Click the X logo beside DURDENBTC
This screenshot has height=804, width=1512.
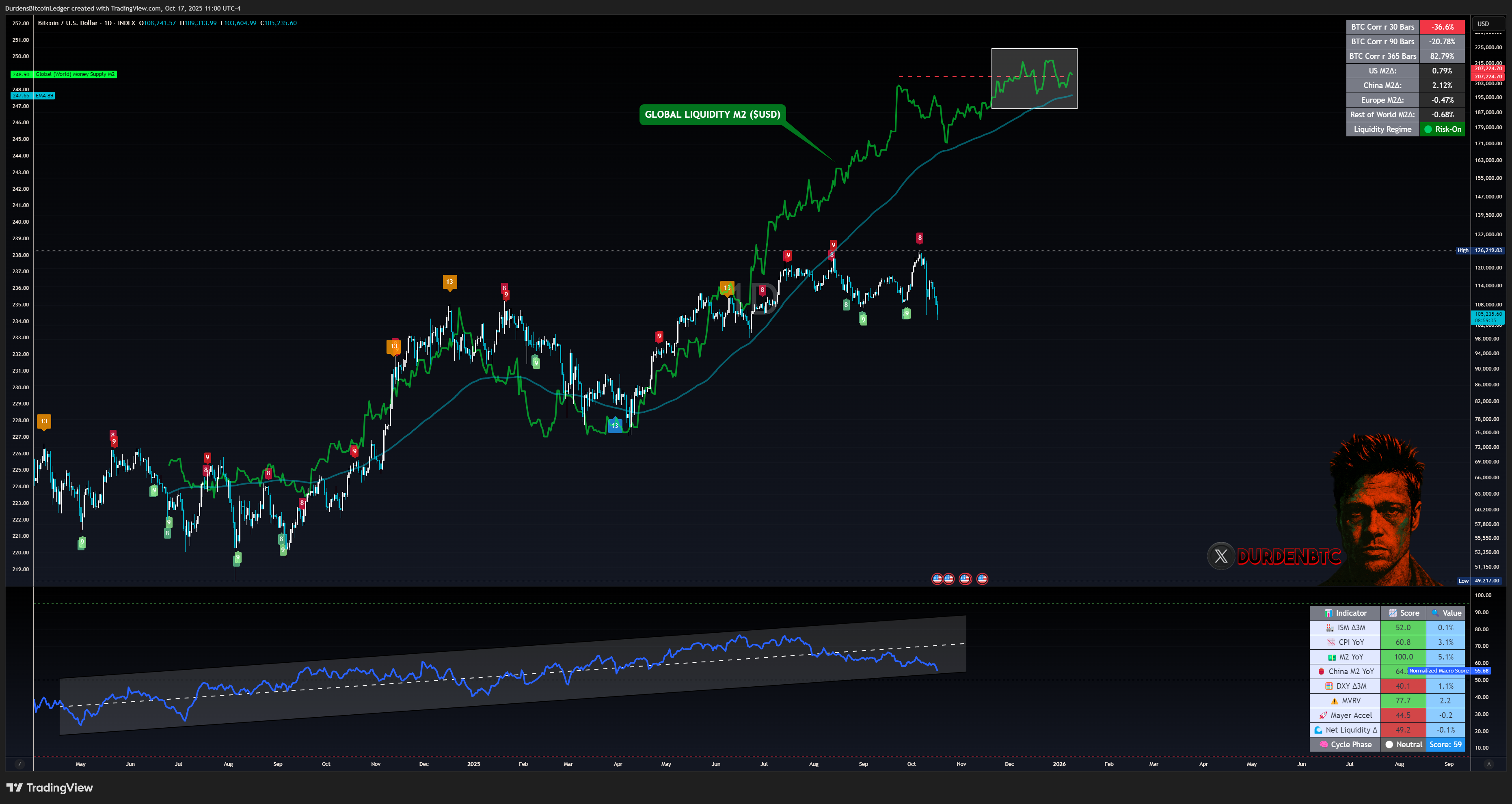coord(1221,556)
